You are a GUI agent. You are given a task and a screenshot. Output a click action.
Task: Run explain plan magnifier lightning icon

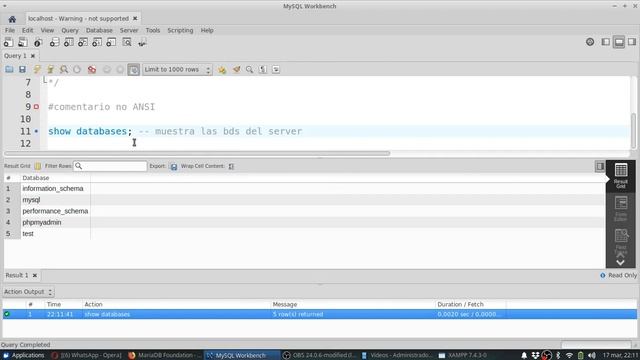coord(64,69)
